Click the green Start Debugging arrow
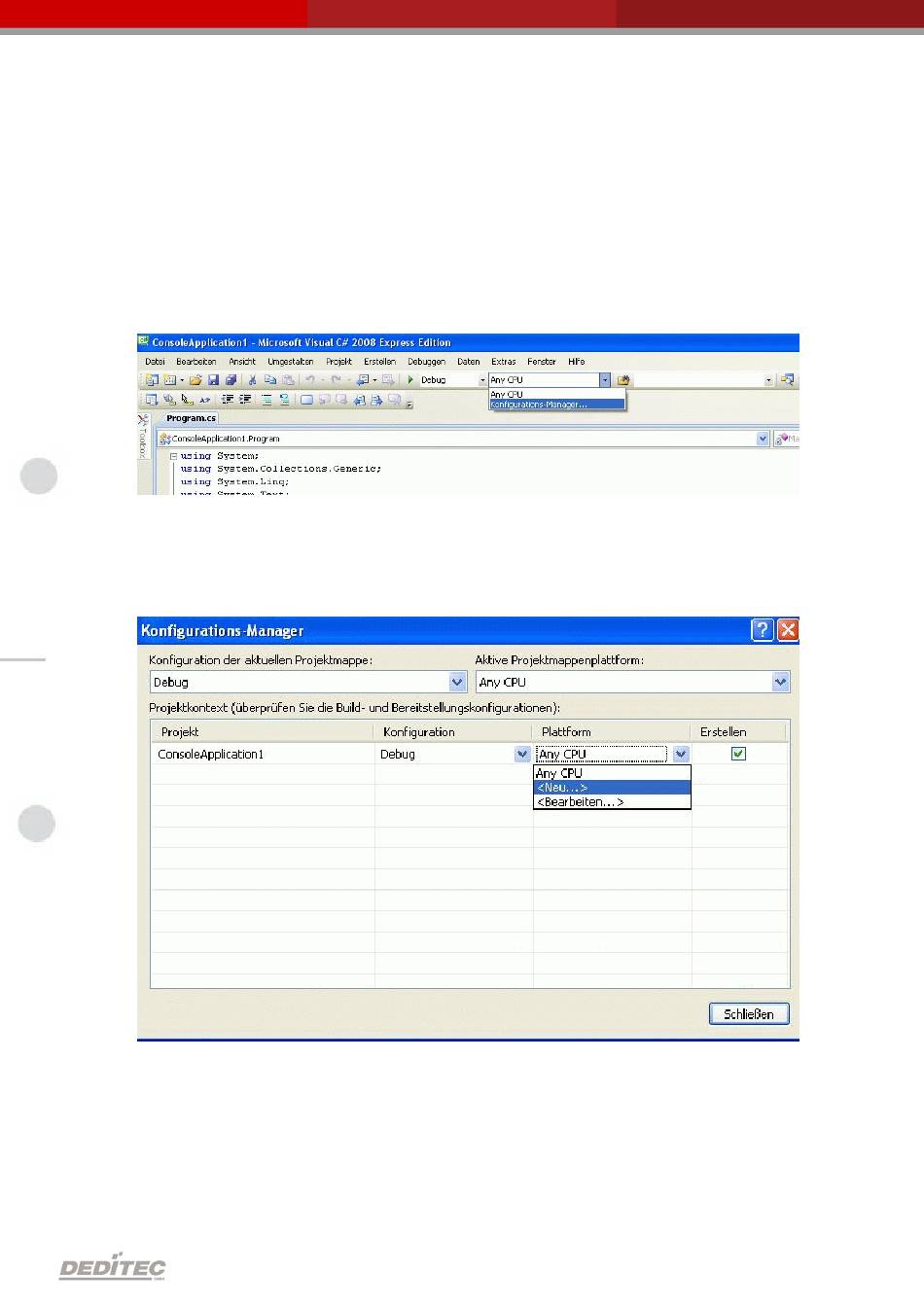The height and width of the screenshot is (1307, 924). tap(410, 380)
